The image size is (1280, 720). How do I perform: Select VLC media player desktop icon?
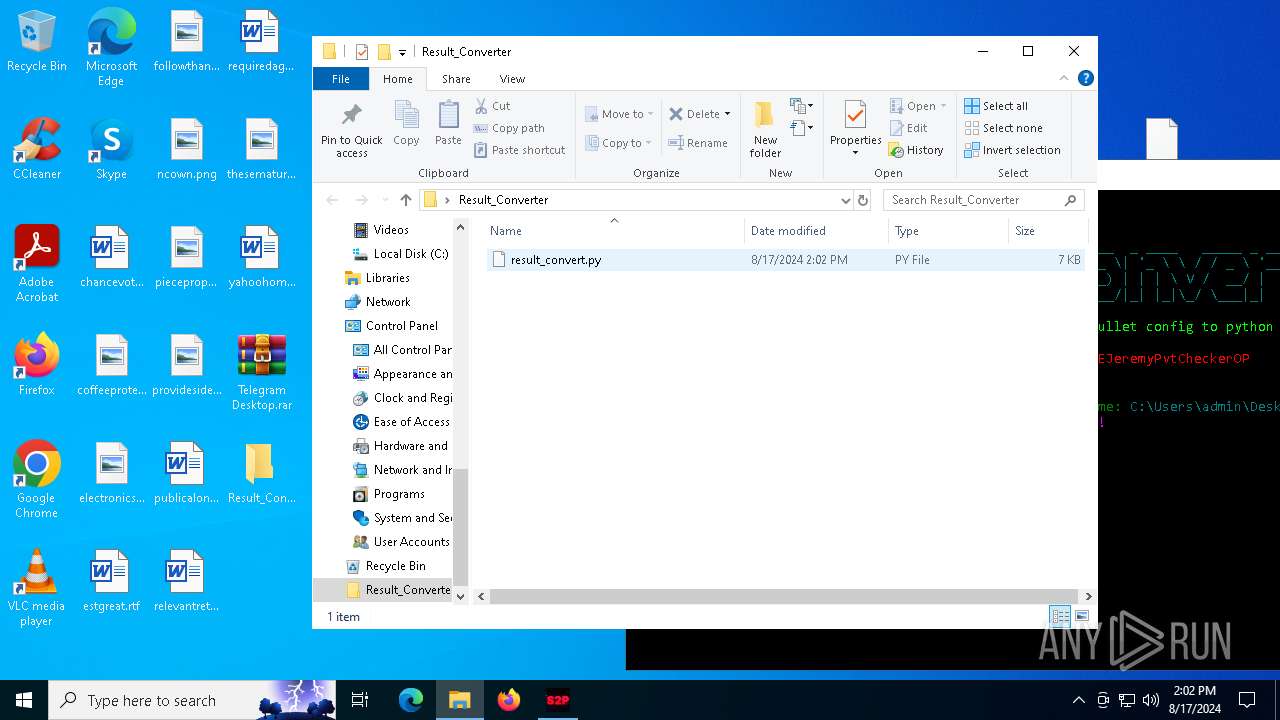tap(36, 588)
